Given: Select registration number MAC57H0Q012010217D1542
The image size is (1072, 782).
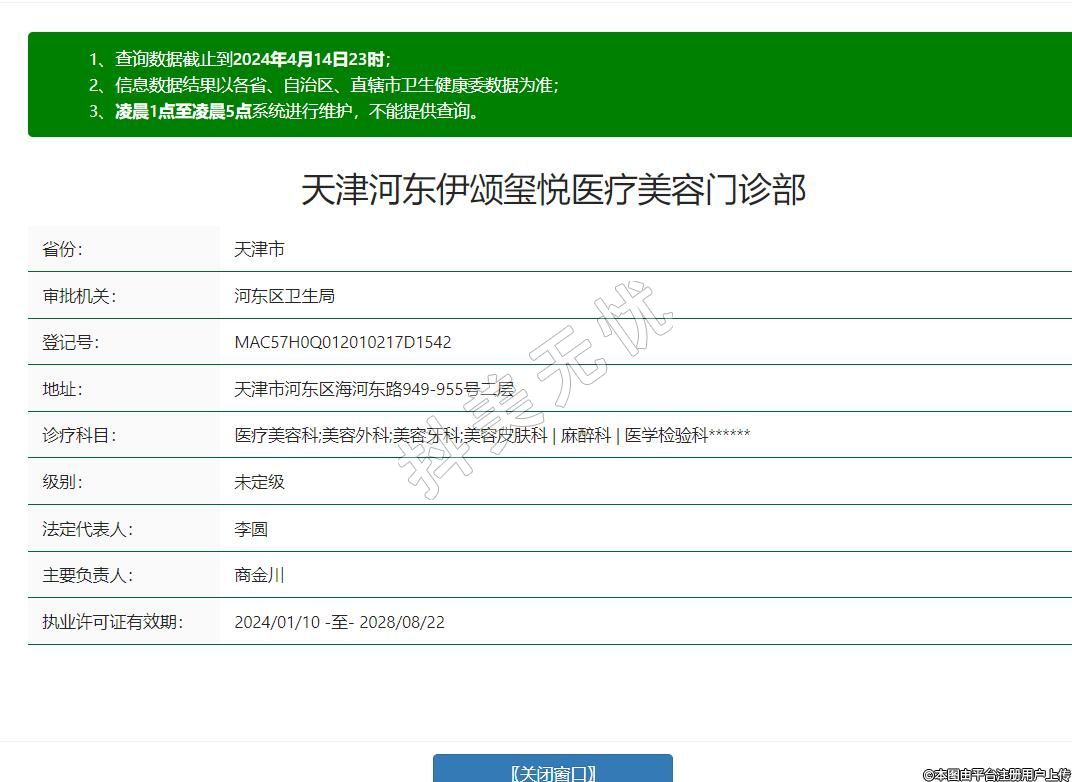Looking at the screenshot, I should click(x=343, y=342).
